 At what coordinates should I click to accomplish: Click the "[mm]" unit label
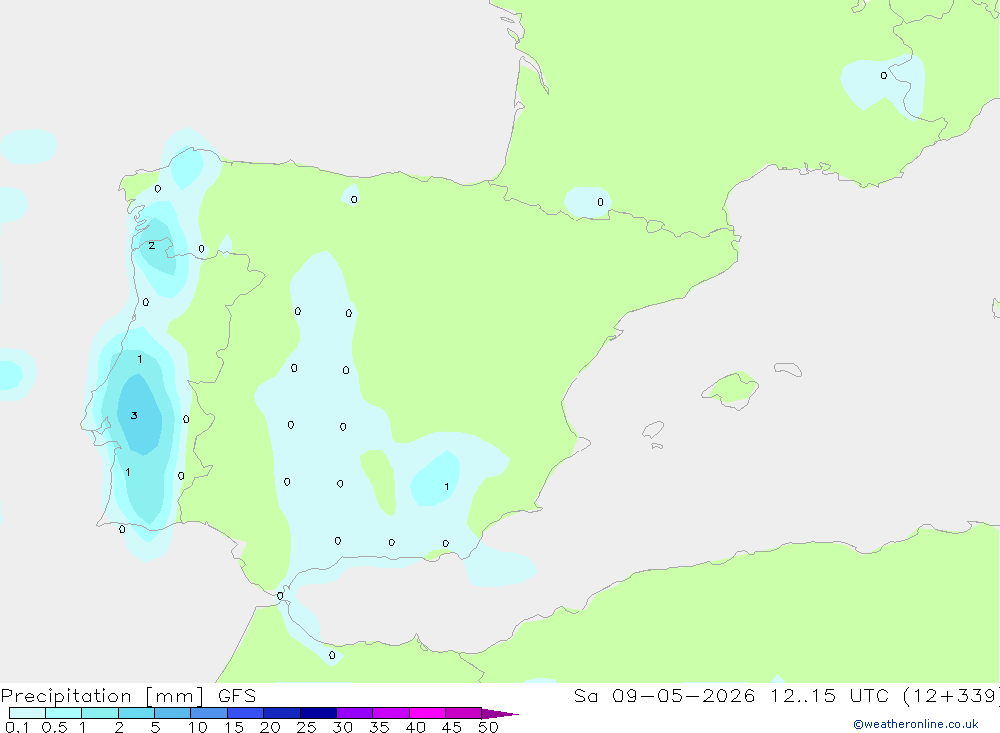tap(175, 696)
